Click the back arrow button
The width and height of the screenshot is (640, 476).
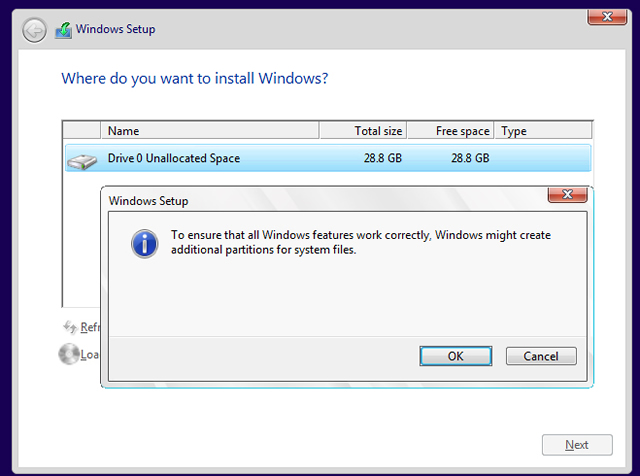tap(34, 30)
